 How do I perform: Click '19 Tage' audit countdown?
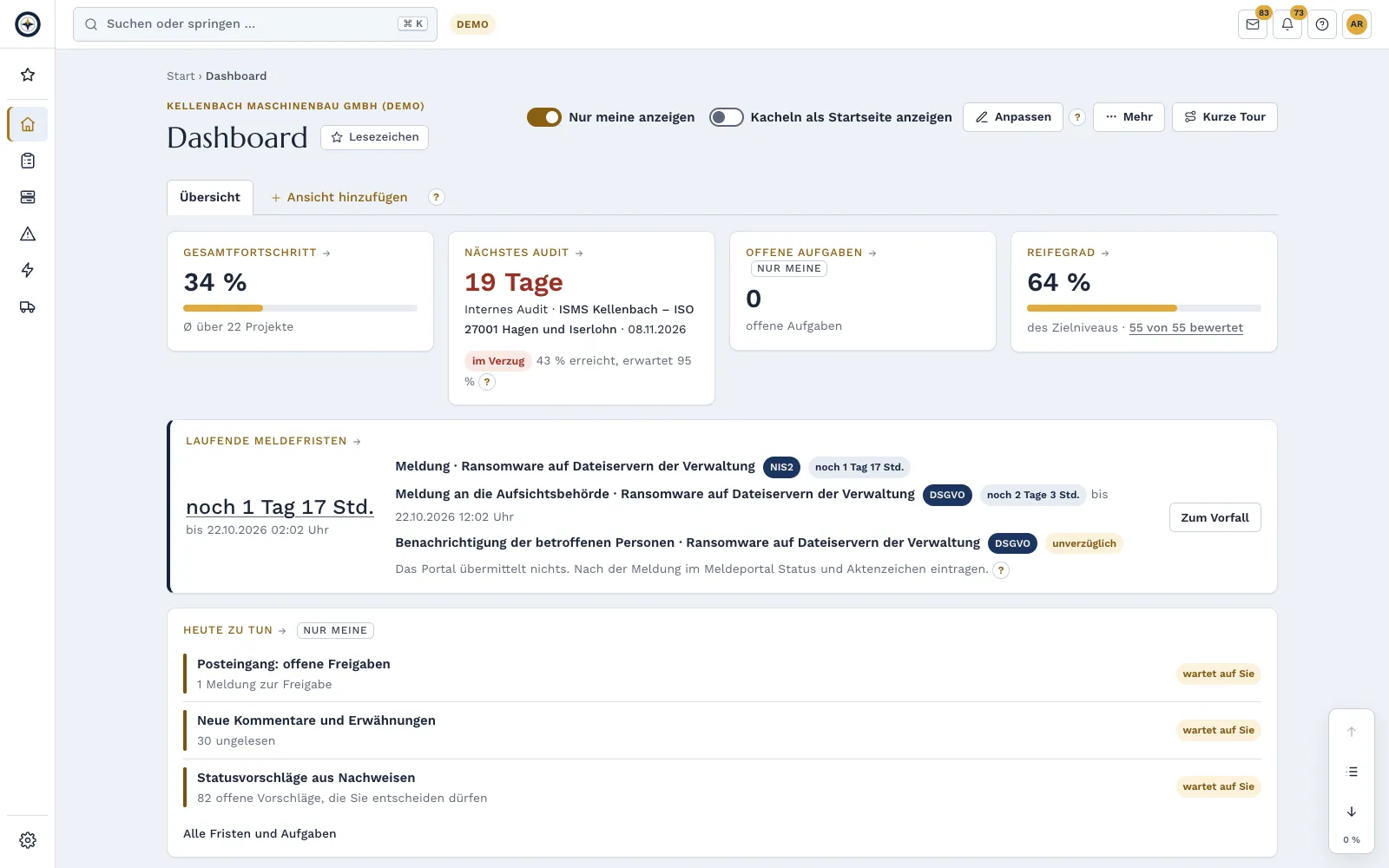point(514,282)
